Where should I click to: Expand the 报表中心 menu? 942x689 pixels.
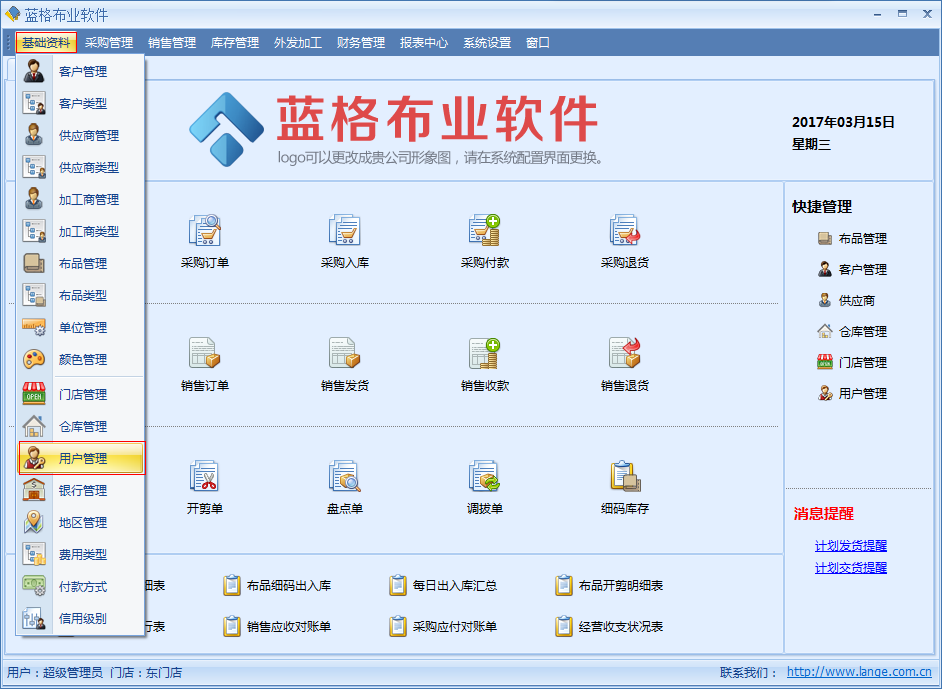point(424,43)
